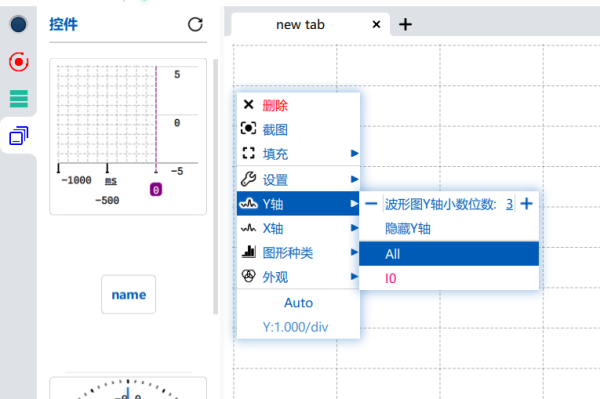
Task: Open the 填充 submenu
Action: [x=298, y=153]
